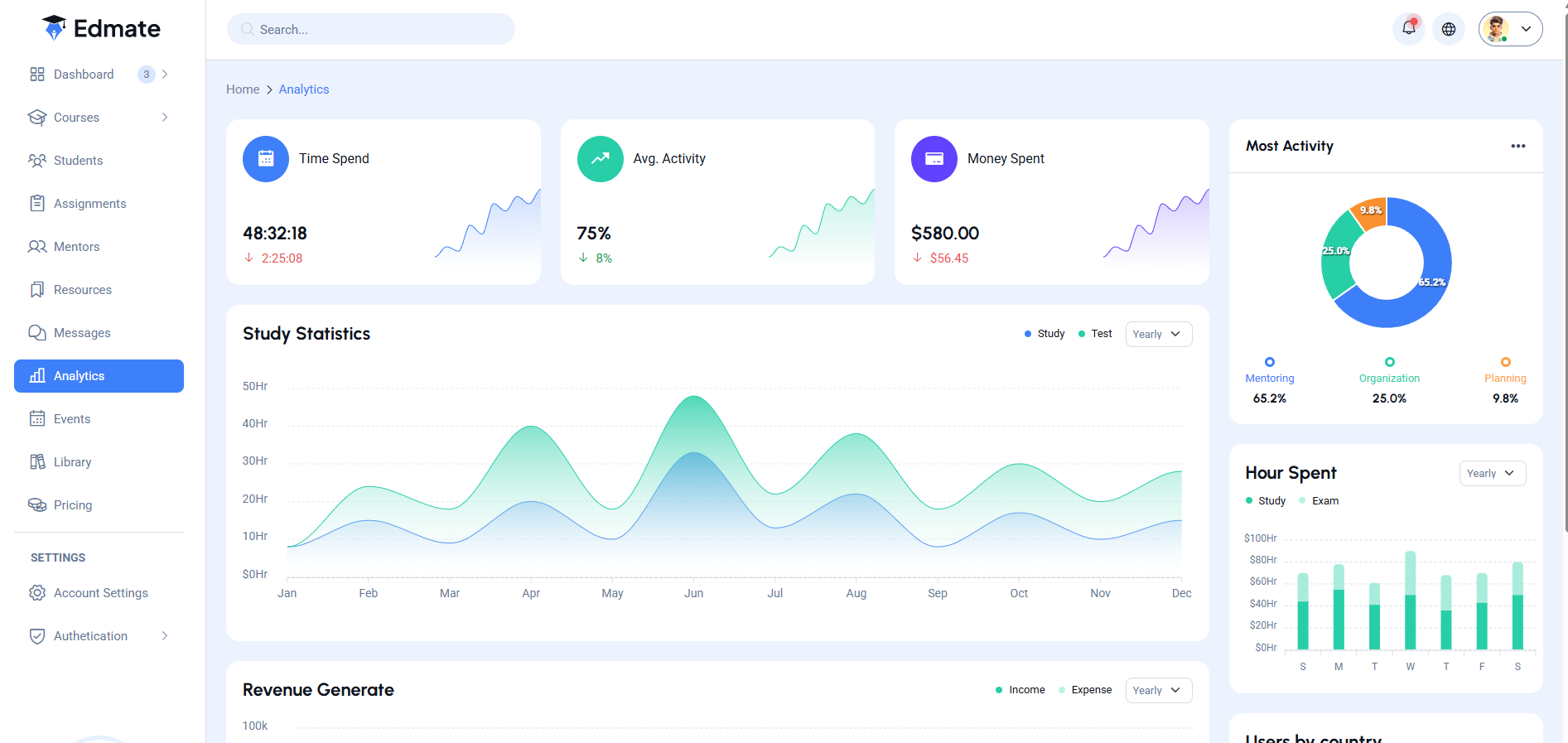This screenshot has height=743, width=1568.
Task: Click the search magnifier icon
Action: click(247, 29)
